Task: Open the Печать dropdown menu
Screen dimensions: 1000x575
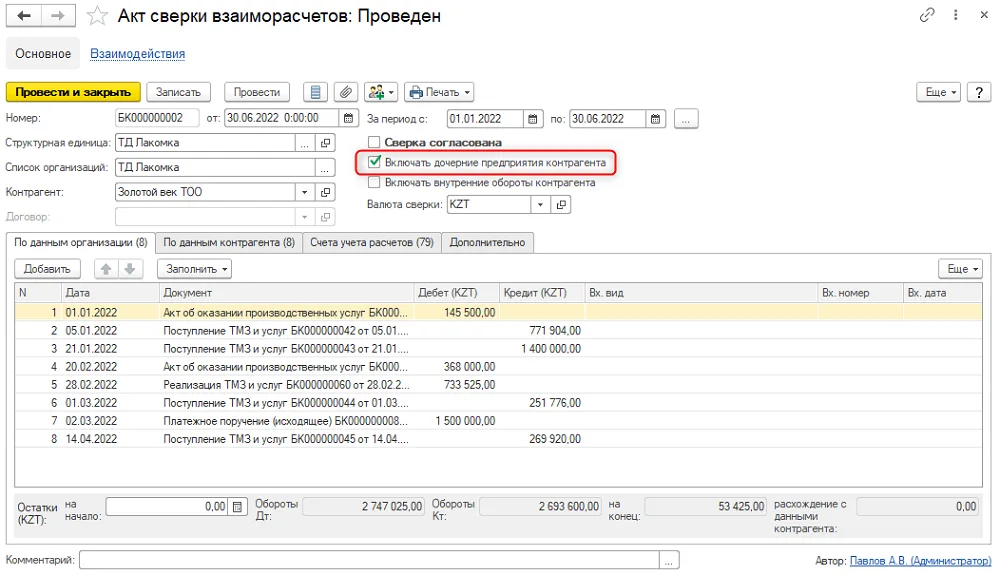Action: point(439,92)
